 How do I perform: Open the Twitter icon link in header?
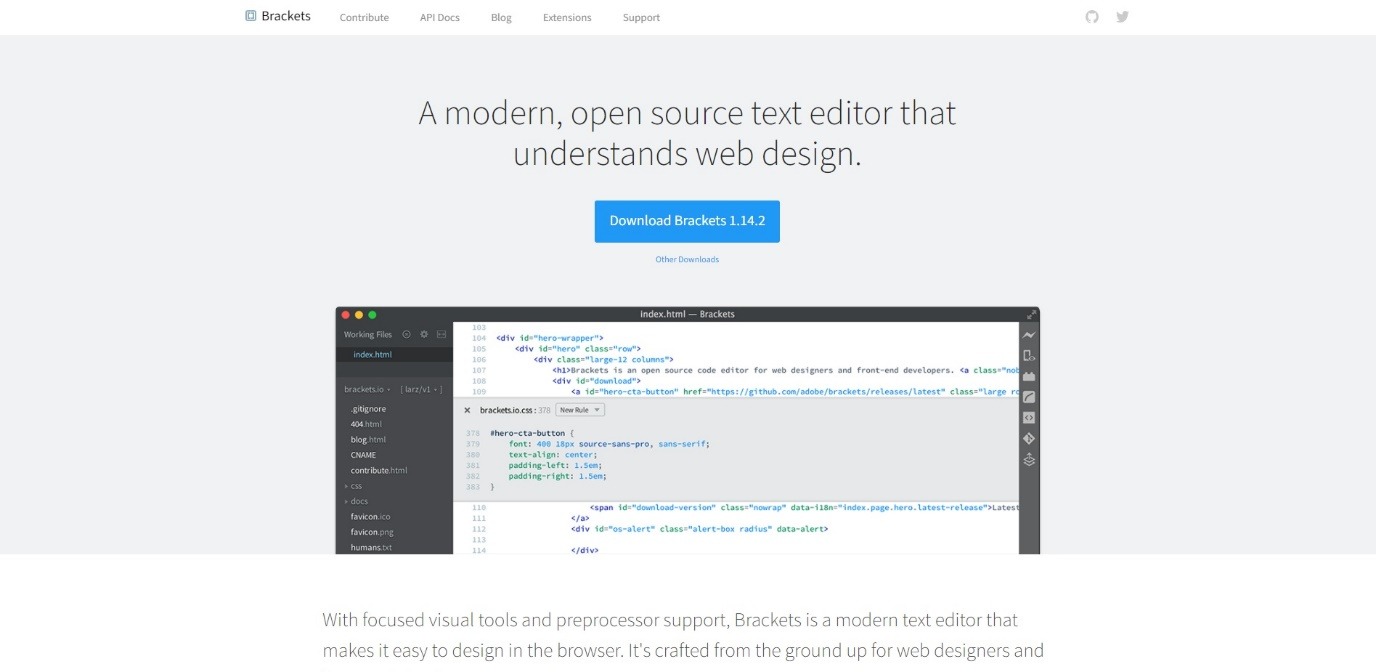[1122, 17]
